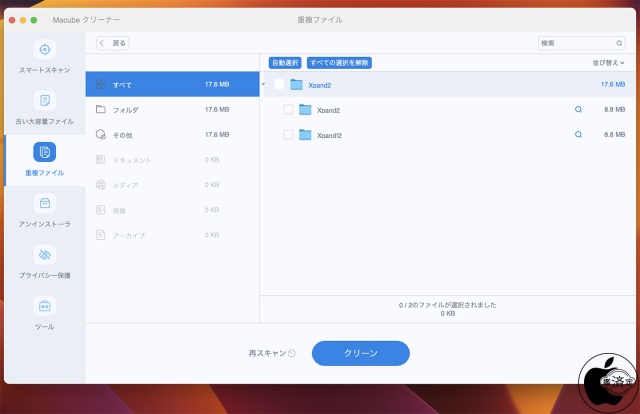This screenshot has width=640, height=414.
Task: Click the 画像 category icon
Action: point(101,210)
